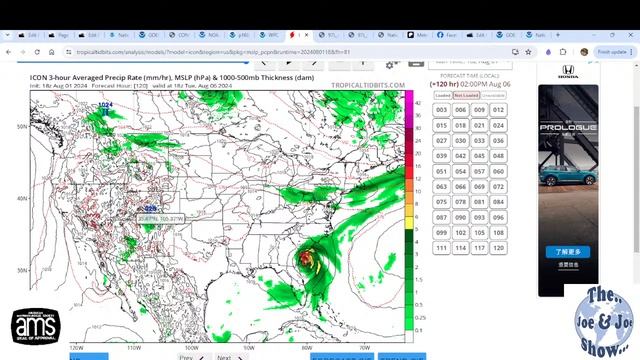The width and height of the screenshot is (640, 360).
Task: Open the Chrome three-dot menu
Action: point(631,52)
